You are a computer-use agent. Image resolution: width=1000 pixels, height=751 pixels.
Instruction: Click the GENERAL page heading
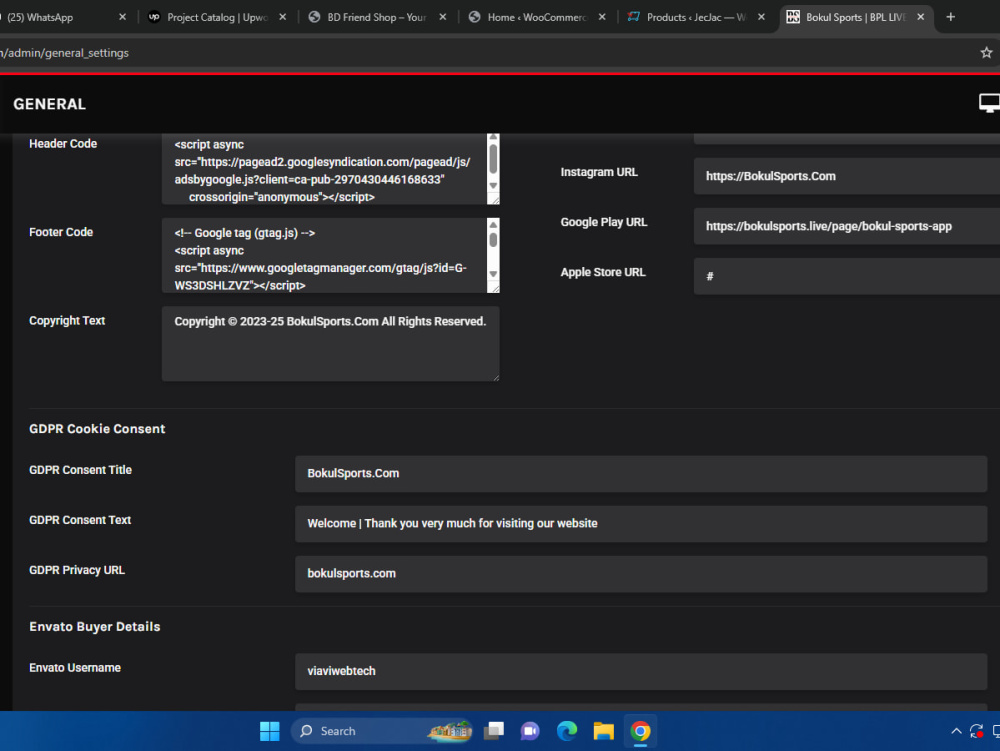[50, 104]
